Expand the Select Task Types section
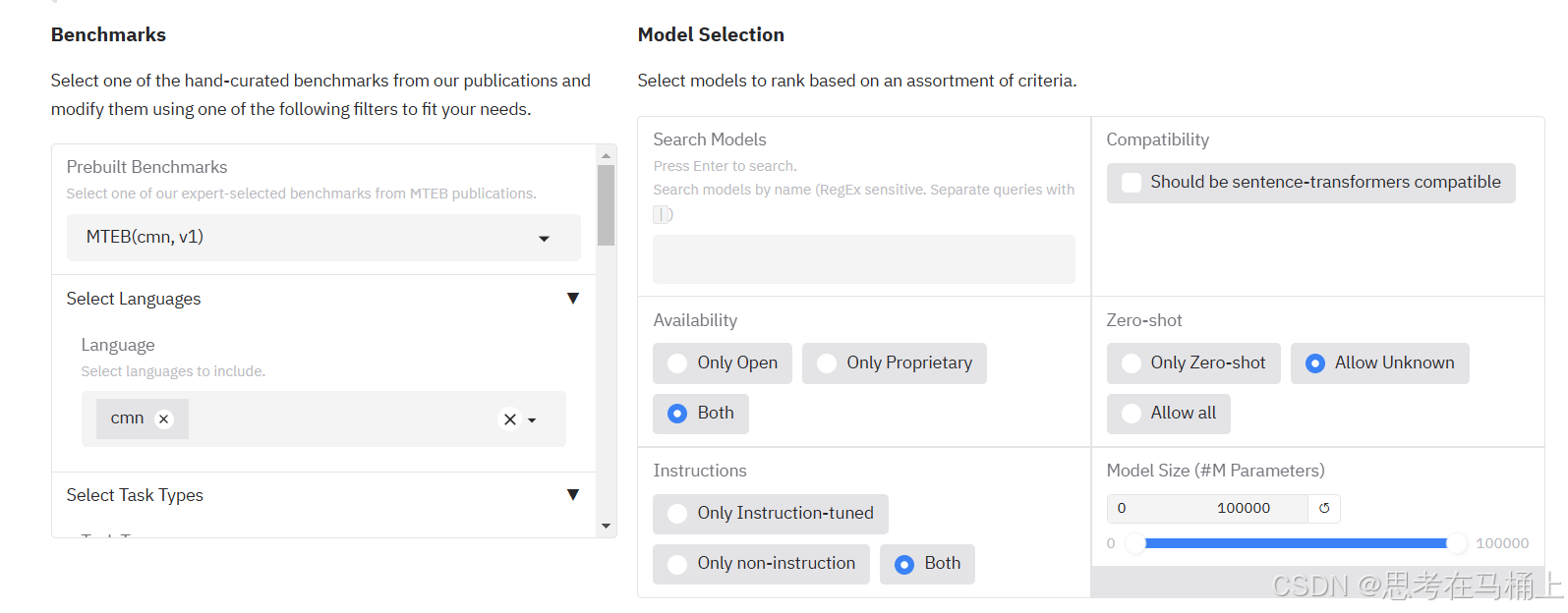 tap(572, 495)
